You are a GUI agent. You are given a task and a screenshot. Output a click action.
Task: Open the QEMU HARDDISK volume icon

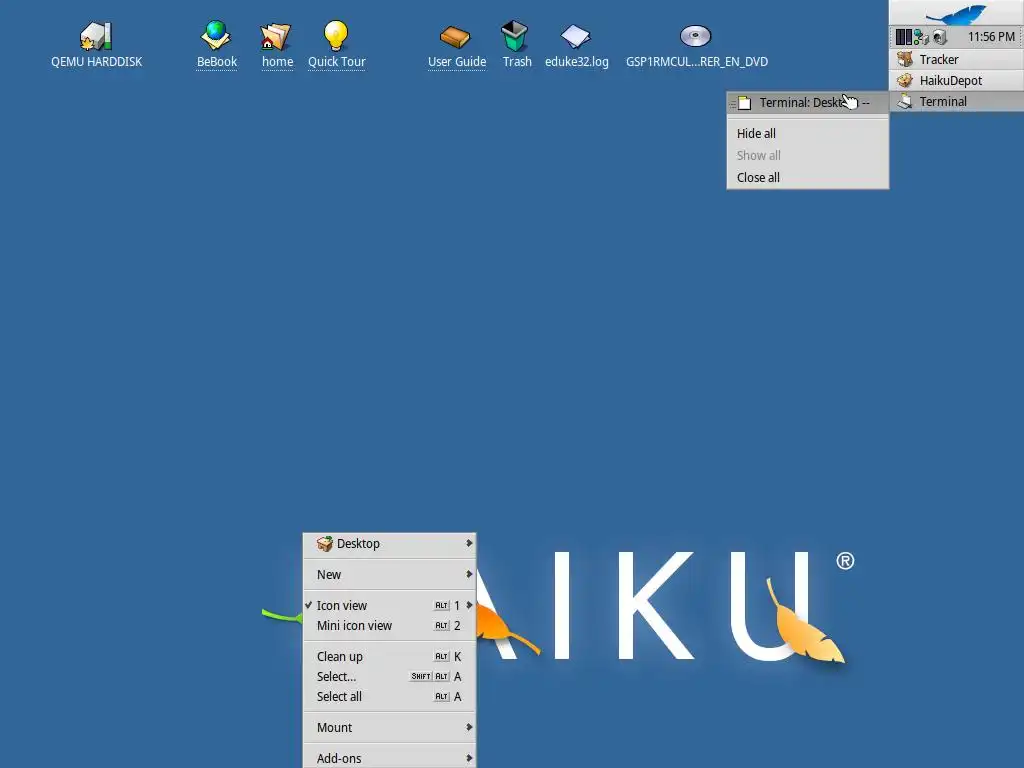point(96,36)
